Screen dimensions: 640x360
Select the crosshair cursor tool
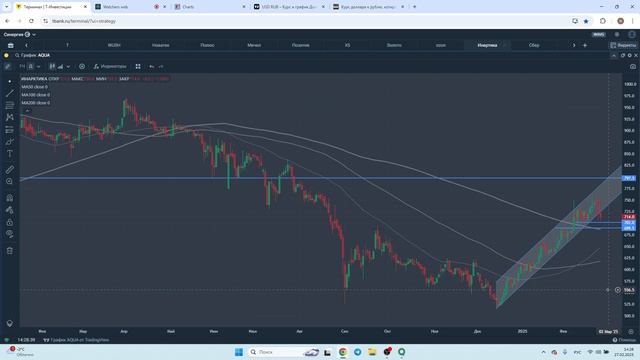tap(10, 82)
